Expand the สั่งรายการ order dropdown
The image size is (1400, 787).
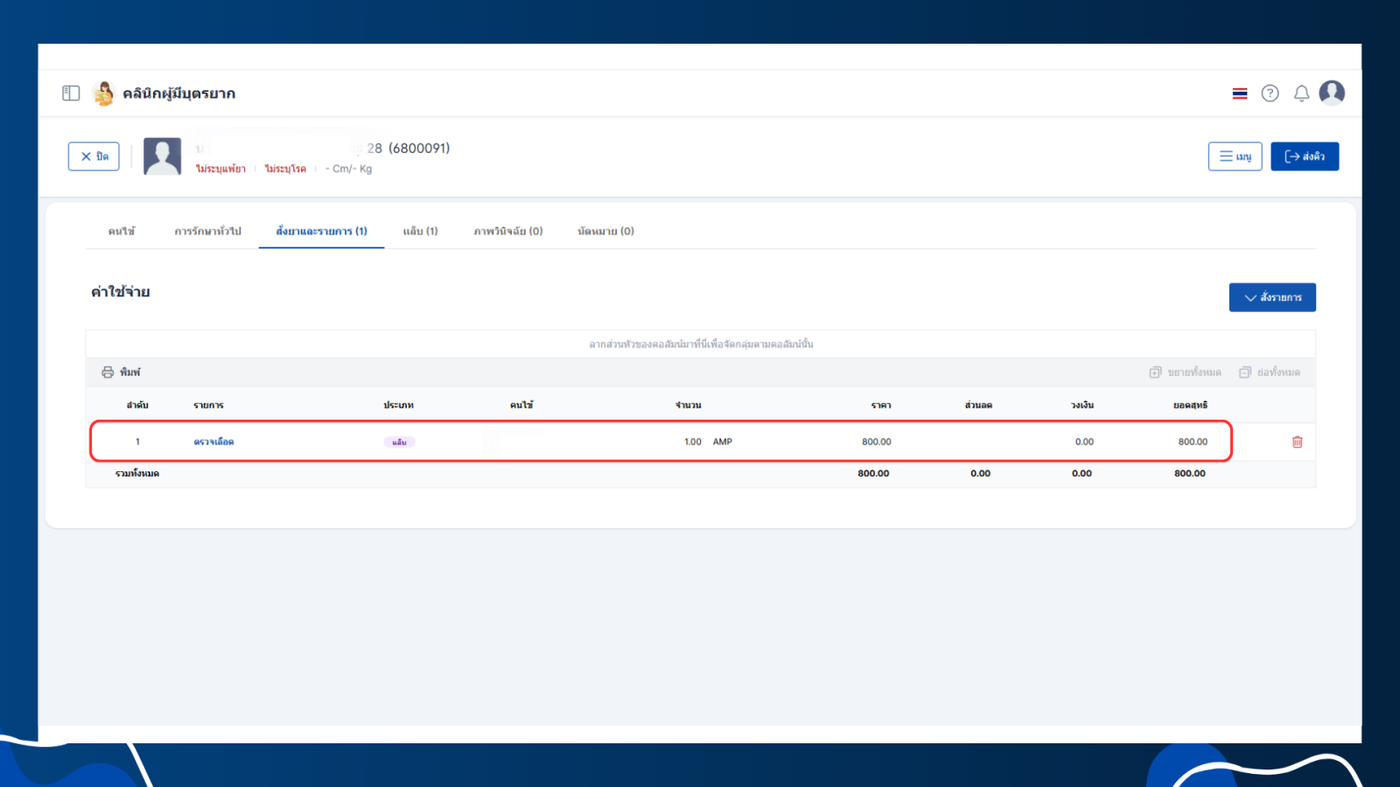(x=1272, y=297)
